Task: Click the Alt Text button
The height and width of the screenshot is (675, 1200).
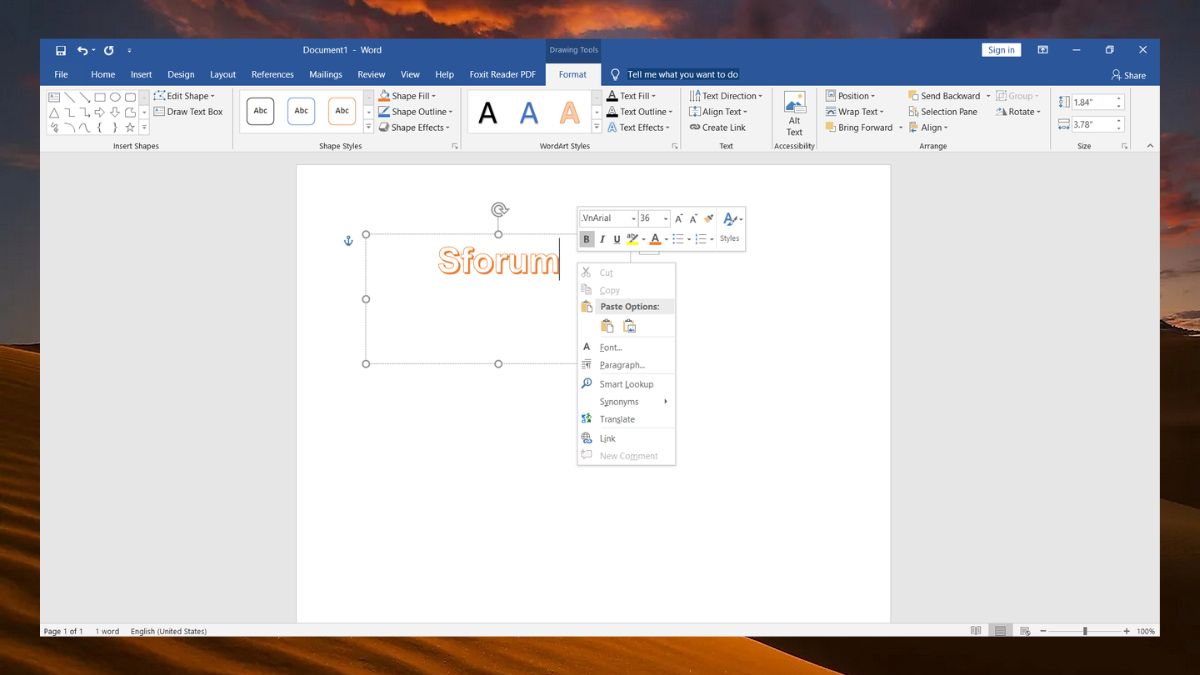Action: 795,114
